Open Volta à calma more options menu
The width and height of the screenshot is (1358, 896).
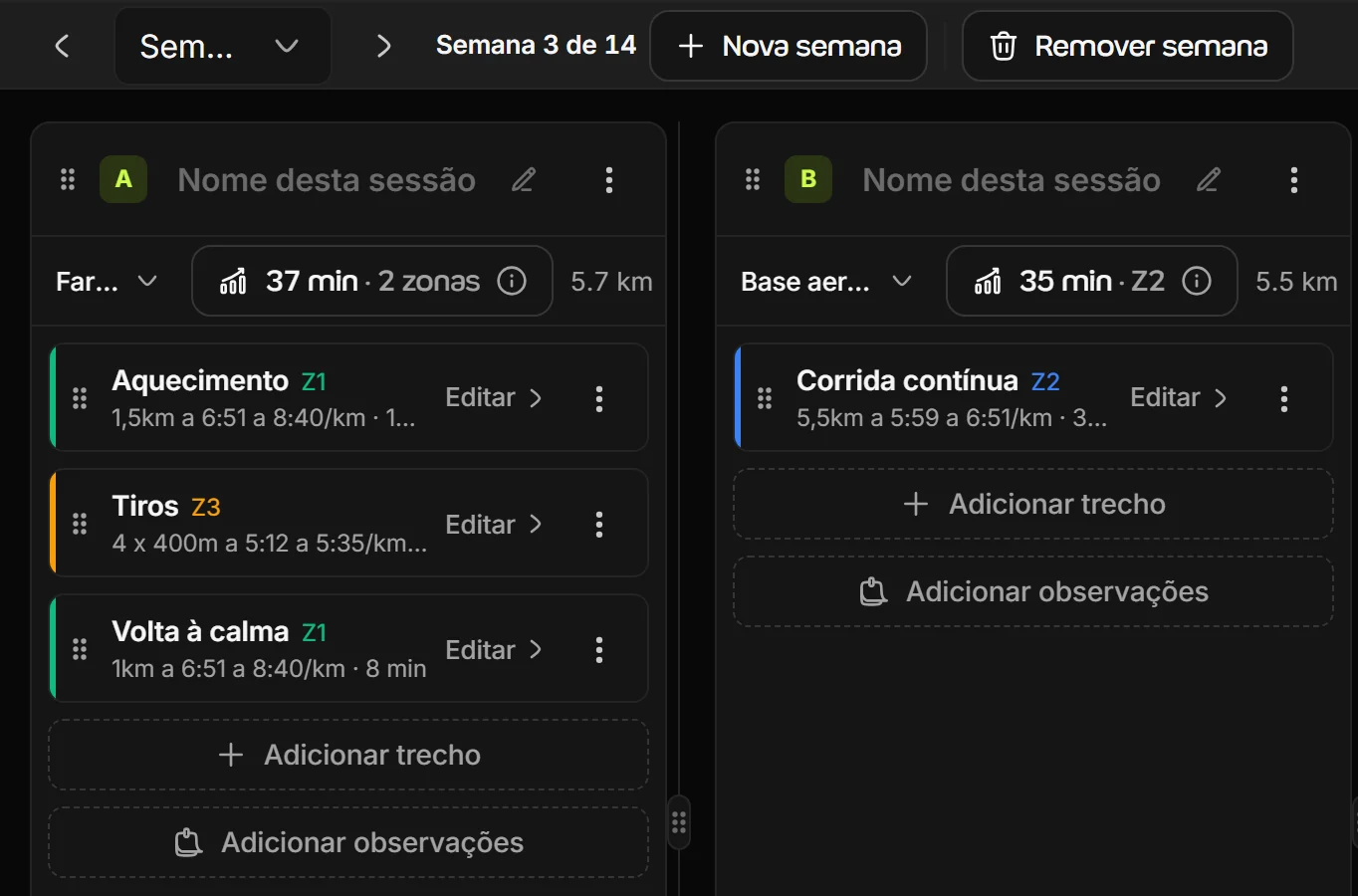[x=599, y=649]
